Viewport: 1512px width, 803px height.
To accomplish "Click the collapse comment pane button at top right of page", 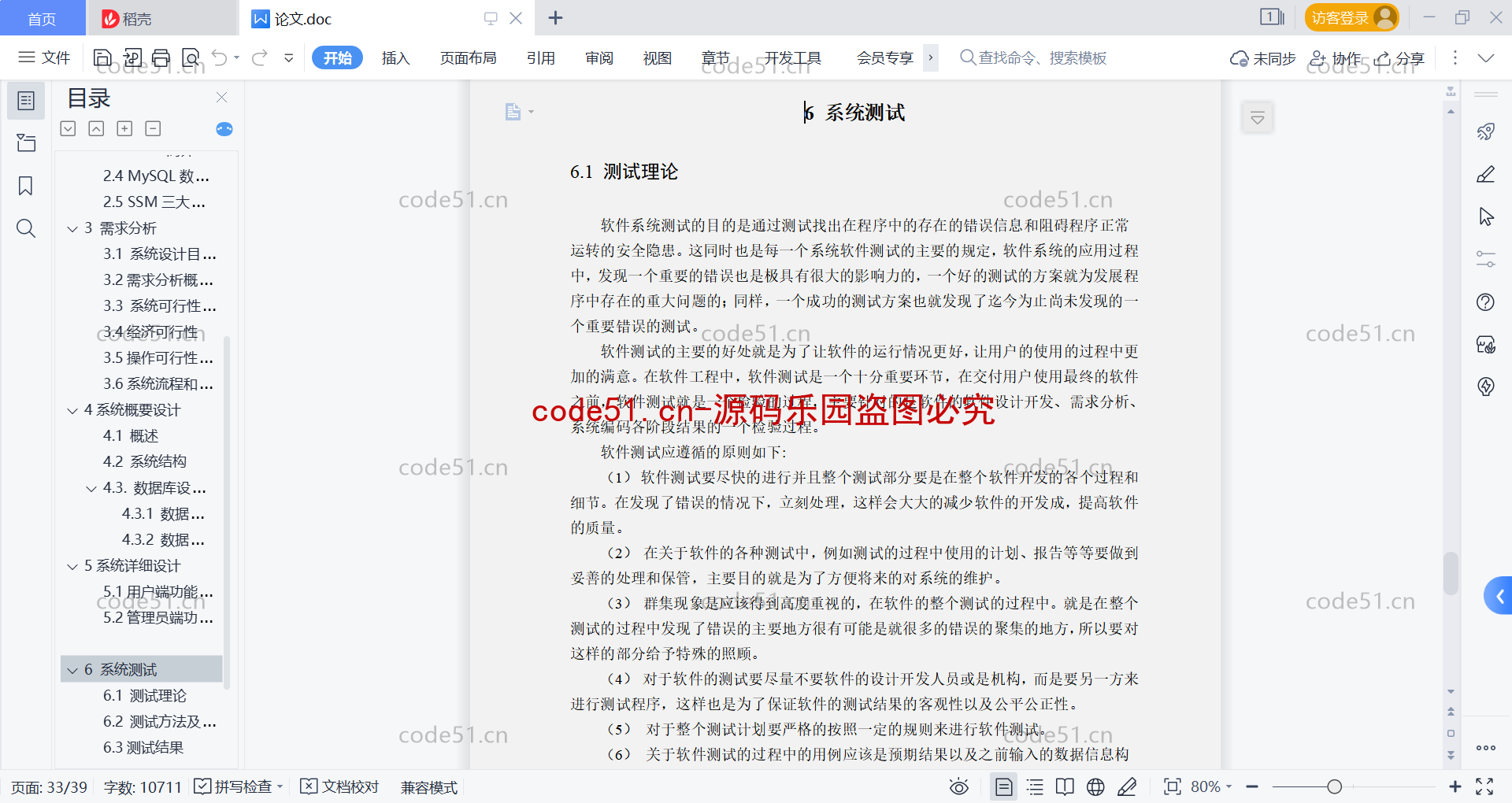I will (1258, 118).
